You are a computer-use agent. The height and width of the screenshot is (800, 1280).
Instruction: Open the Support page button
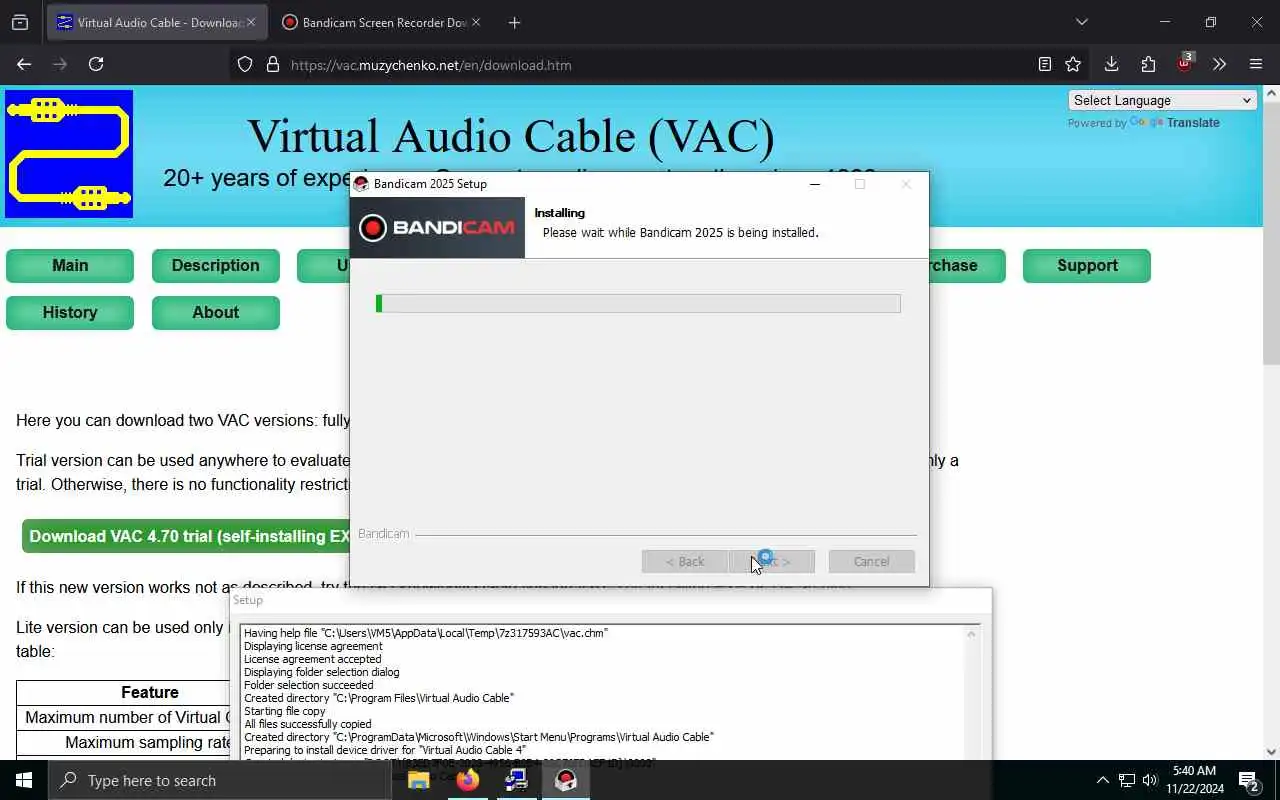1087,265
